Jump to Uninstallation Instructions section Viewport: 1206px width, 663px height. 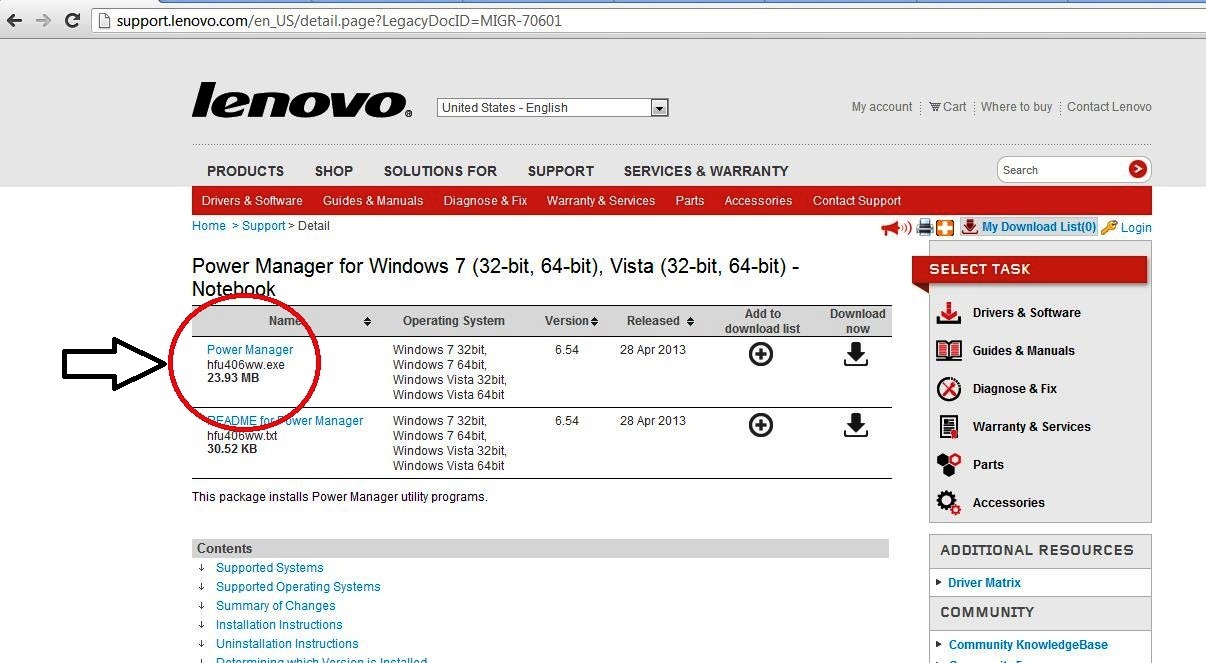(x=287, y=644)
